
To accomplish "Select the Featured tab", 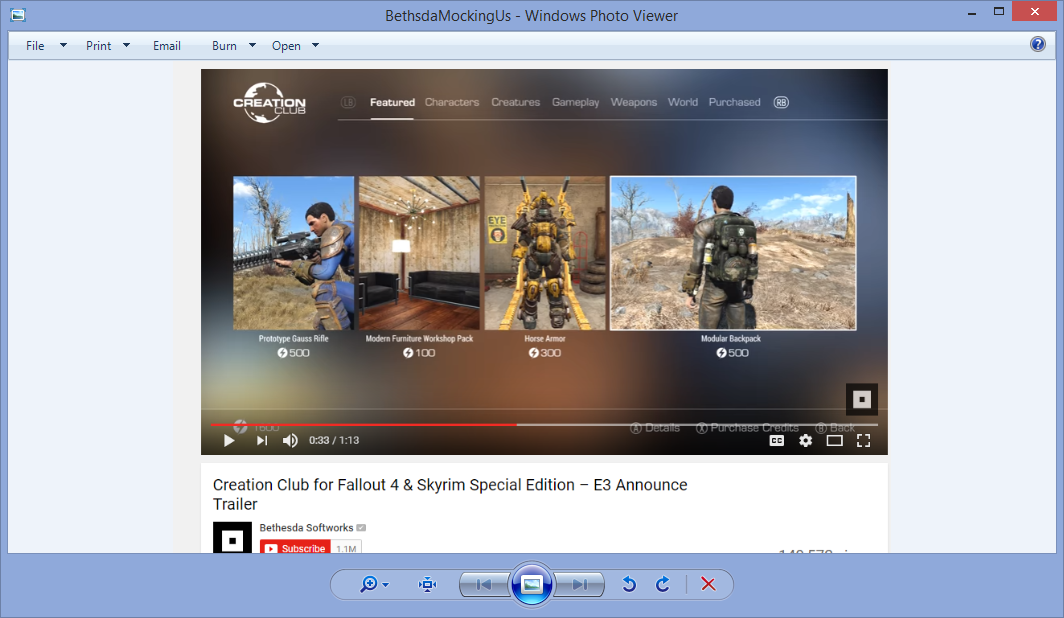I will 392,102.
